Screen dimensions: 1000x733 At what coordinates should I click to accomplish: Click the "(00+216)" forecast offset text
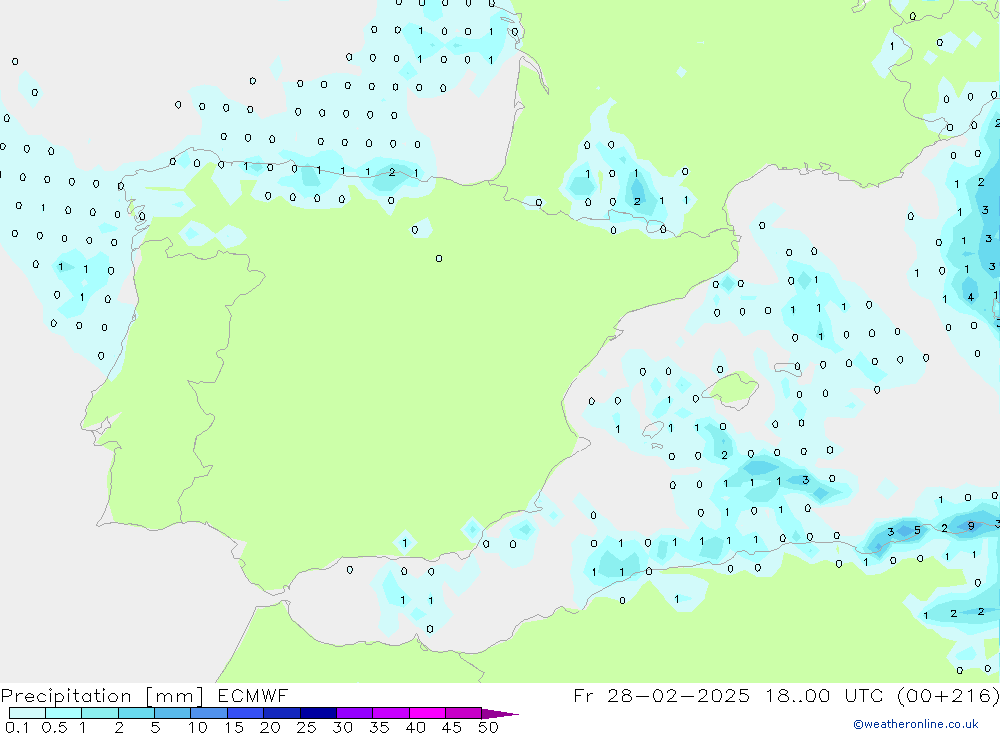point(948,695)
